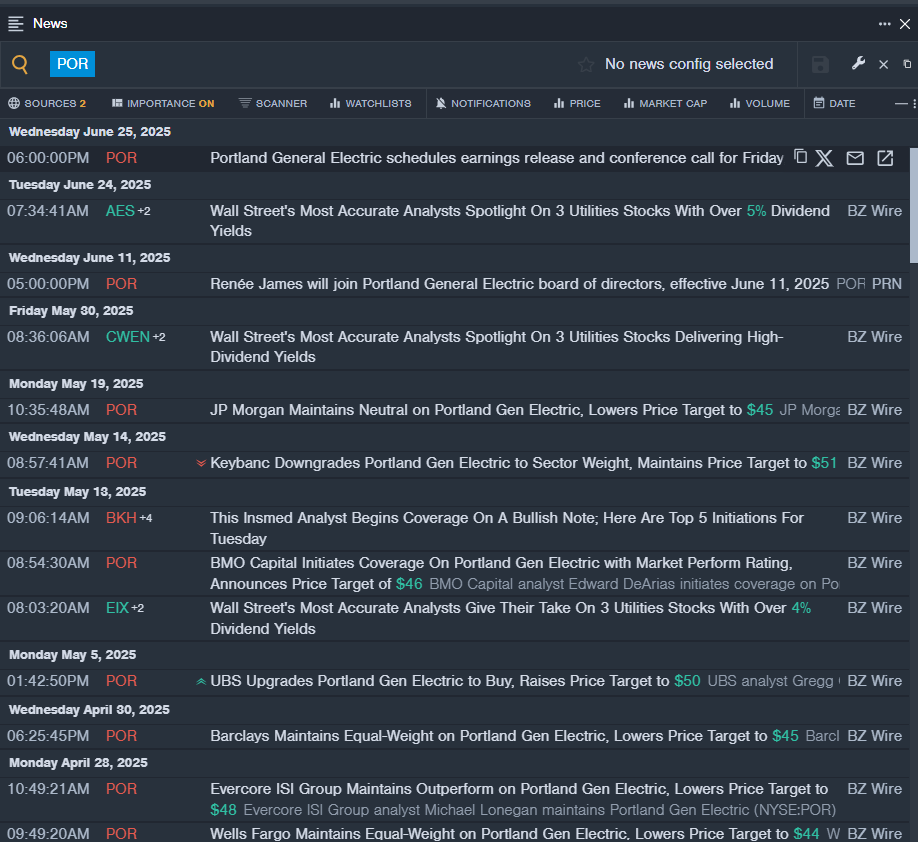Open the Keybanc Downgrades Portland Gen Electric headline
This screenshot has height=842, width=918.
click(523, 463)
